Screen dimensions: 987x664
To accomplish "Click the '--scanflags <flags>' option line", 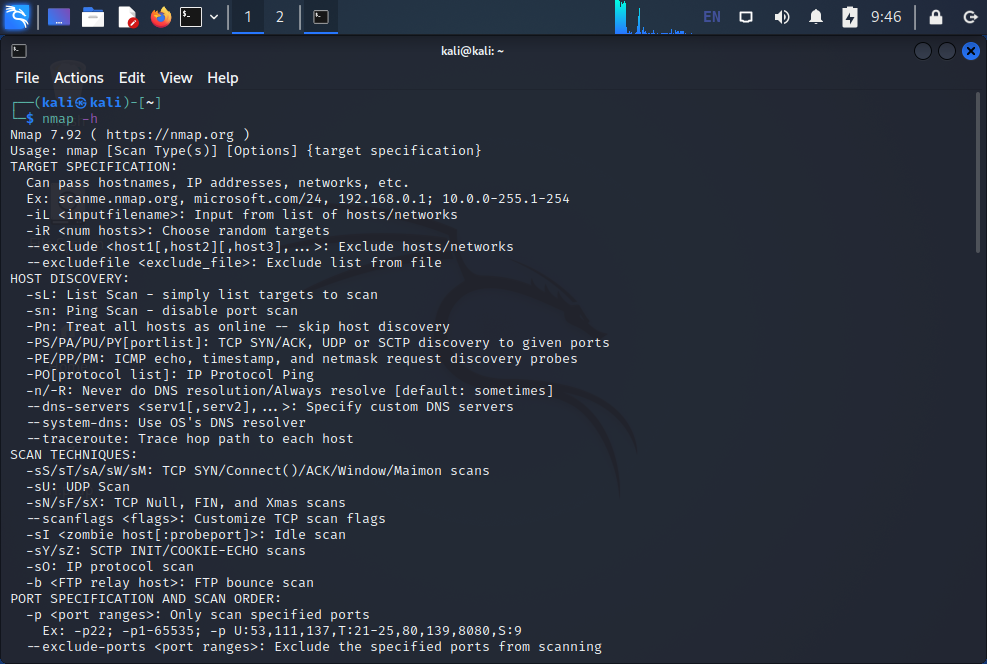I will tap(206, 519).
